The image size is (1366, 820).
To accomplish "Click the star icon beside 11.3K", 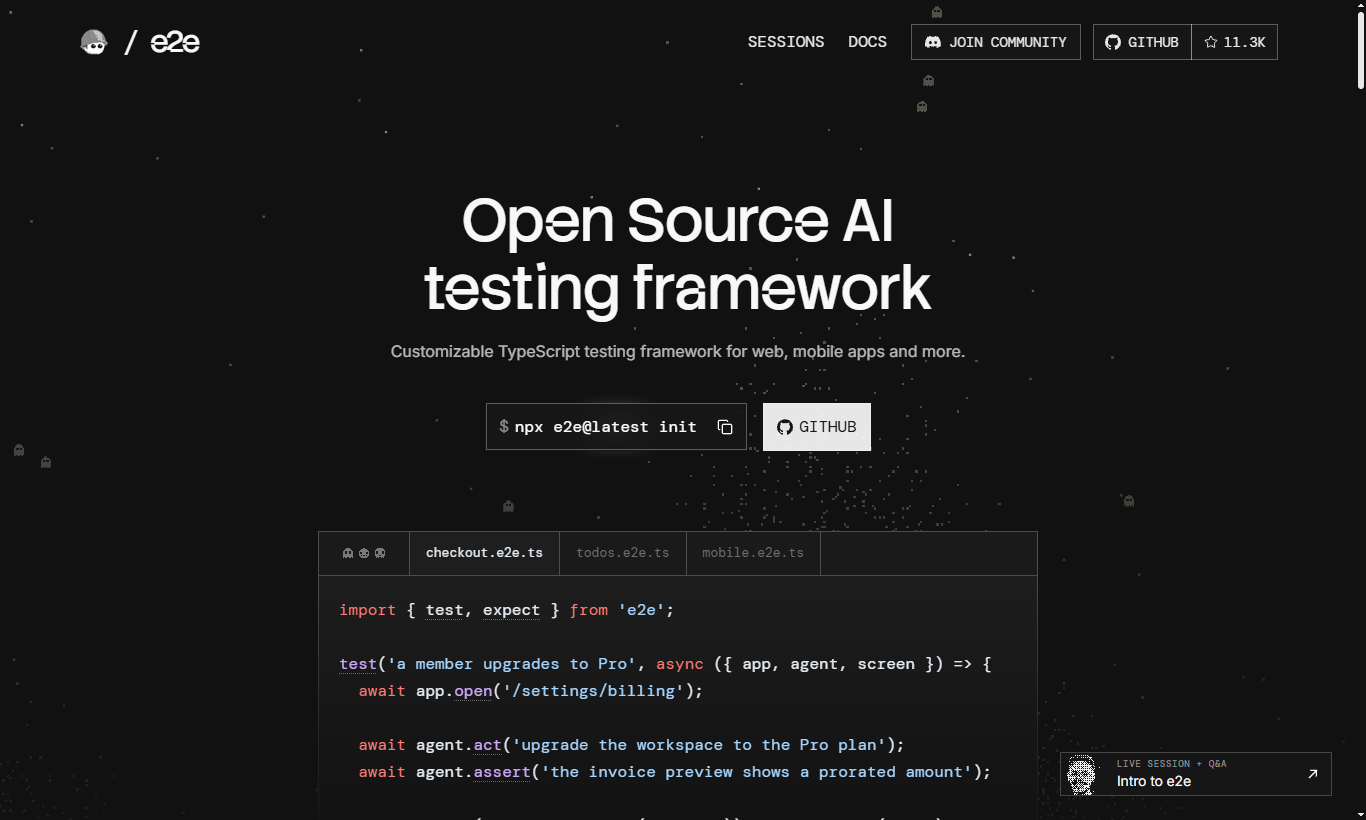I will (x=1211, y=42).
